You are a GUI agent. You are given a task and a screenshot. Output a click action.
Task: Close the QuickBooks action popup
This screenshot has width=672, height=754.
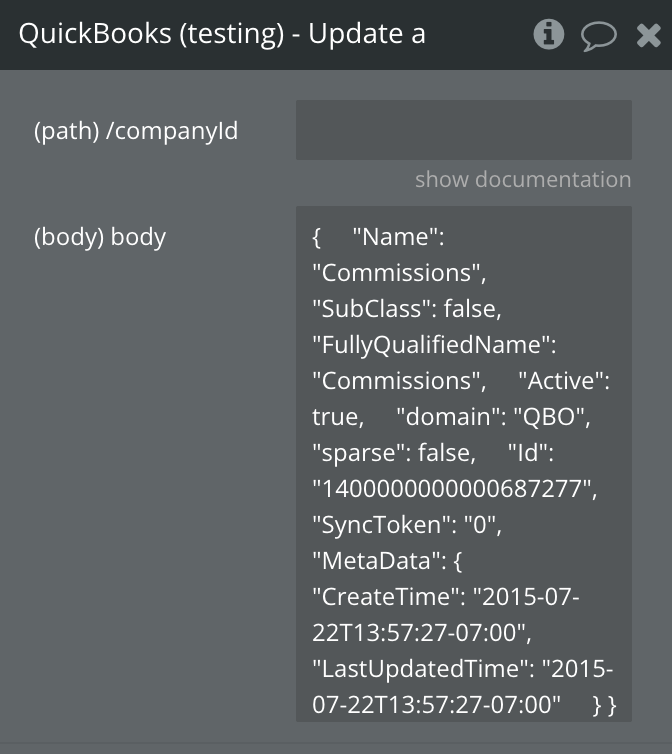point(648,36)
